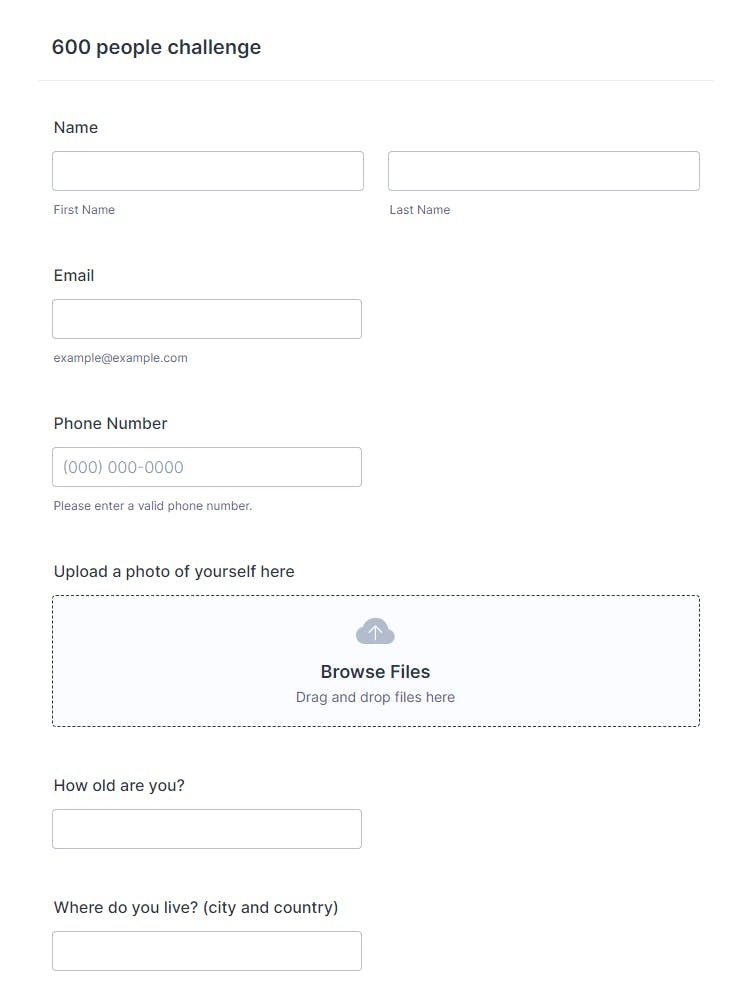
Task: Select the Phone Number input field
Action: 207,467
